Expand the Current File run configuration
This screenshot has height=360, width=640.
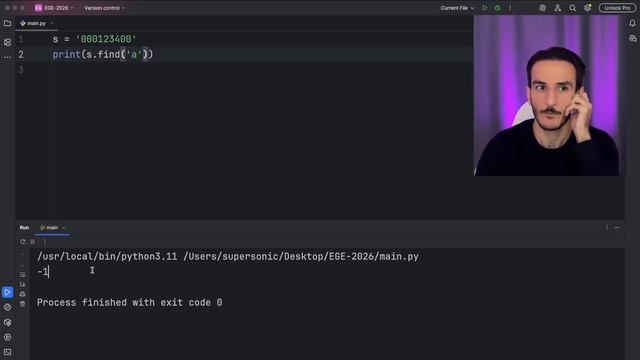457,8
